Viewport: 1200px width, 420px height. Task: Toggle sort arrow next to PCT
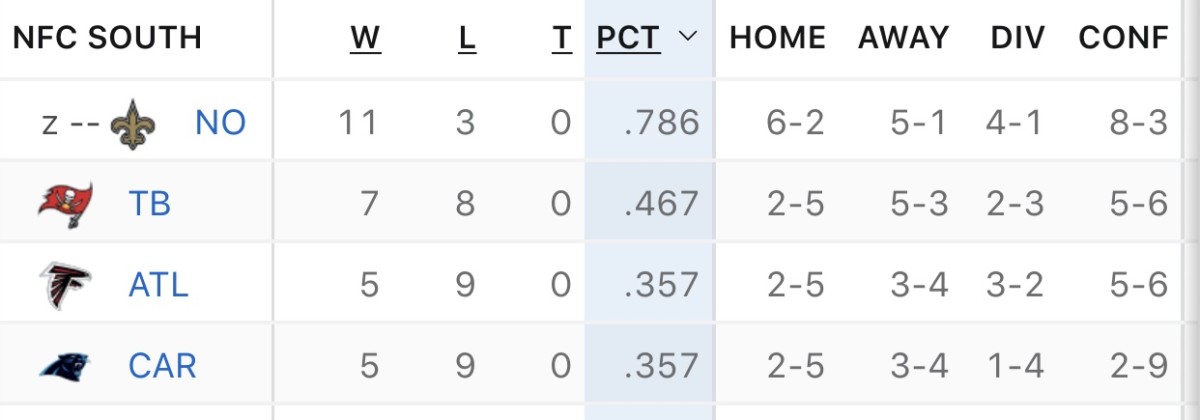pyautogui.click(x=687, y=37)
